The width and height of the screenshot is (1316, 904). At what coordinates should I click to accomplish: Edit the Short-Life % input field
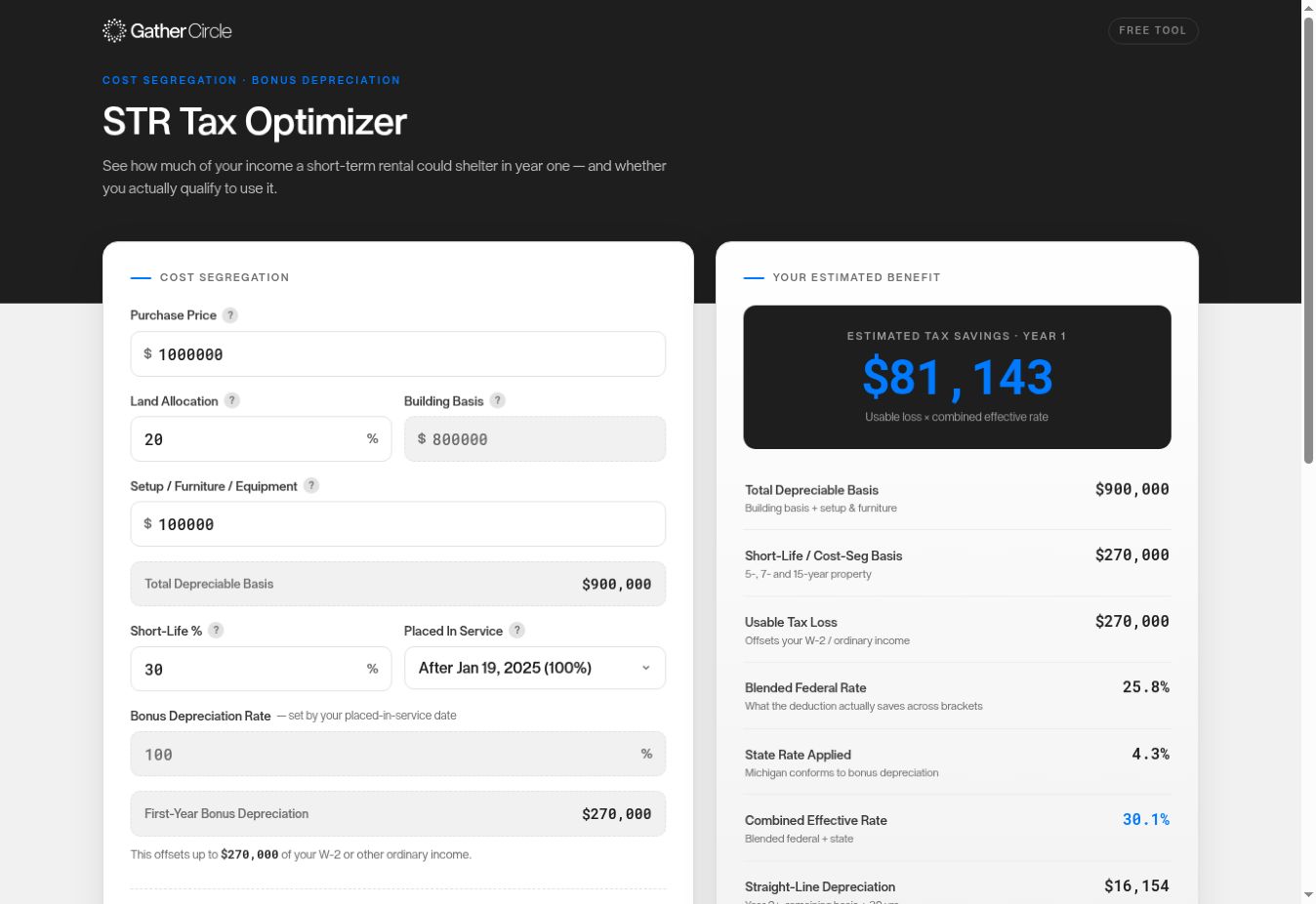click(261, 669)
